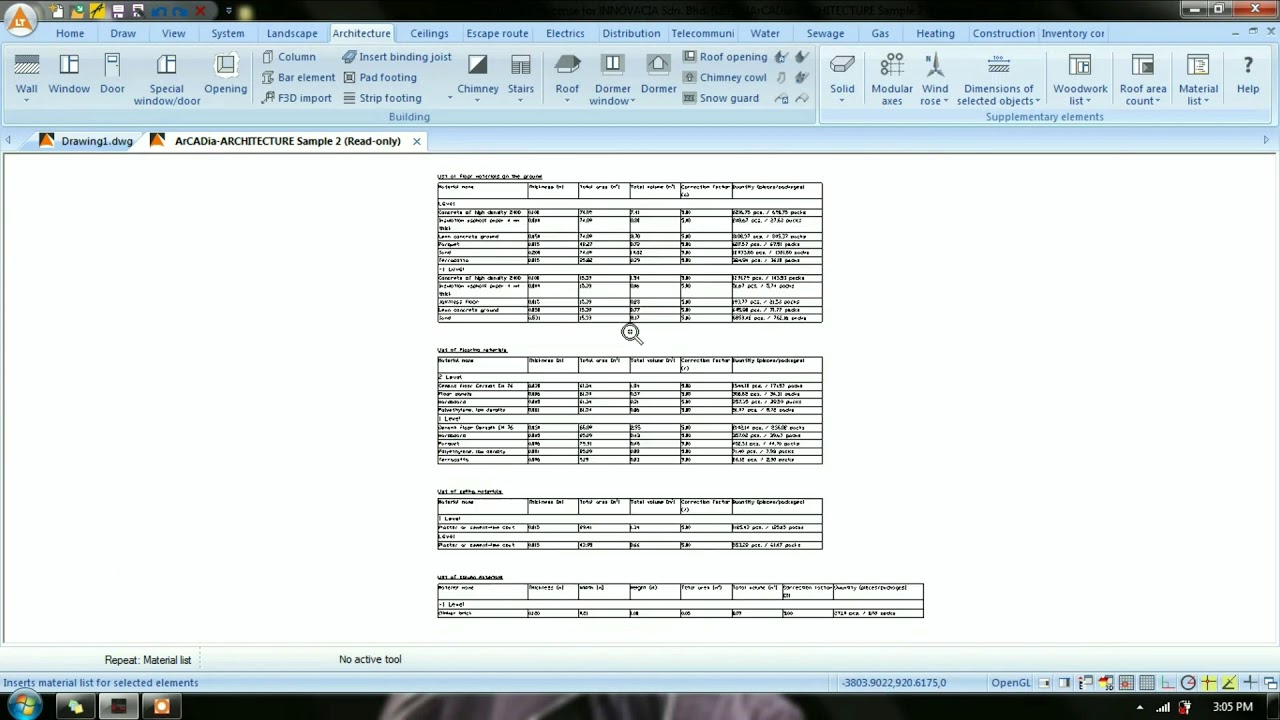Toggle polar tracking in status bar
The image size is (1280, 720).
pyautogui.click(x=1188, y=683)
